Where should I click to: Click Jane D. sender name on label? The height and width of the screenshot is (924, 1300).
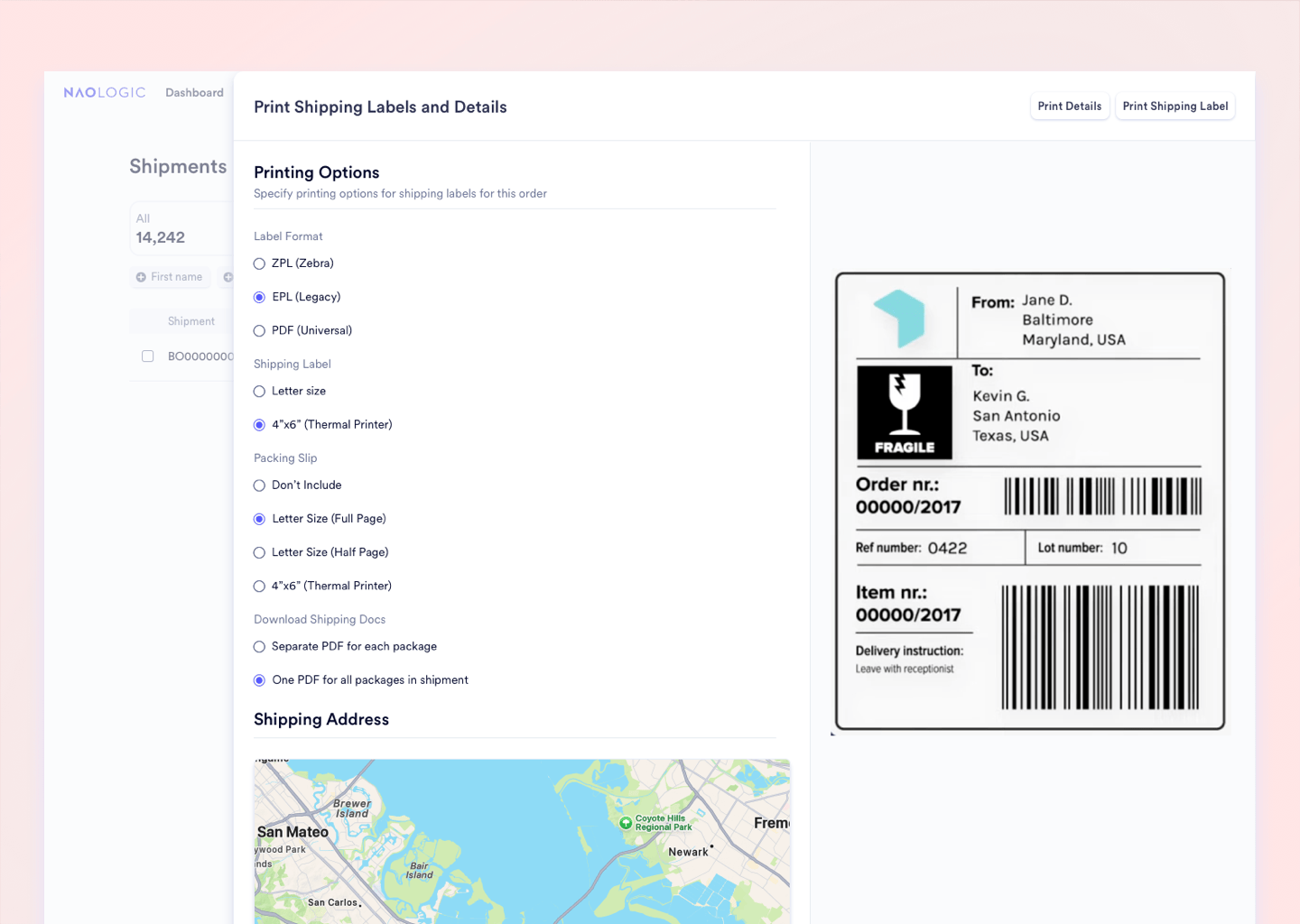pos(1047,300)
